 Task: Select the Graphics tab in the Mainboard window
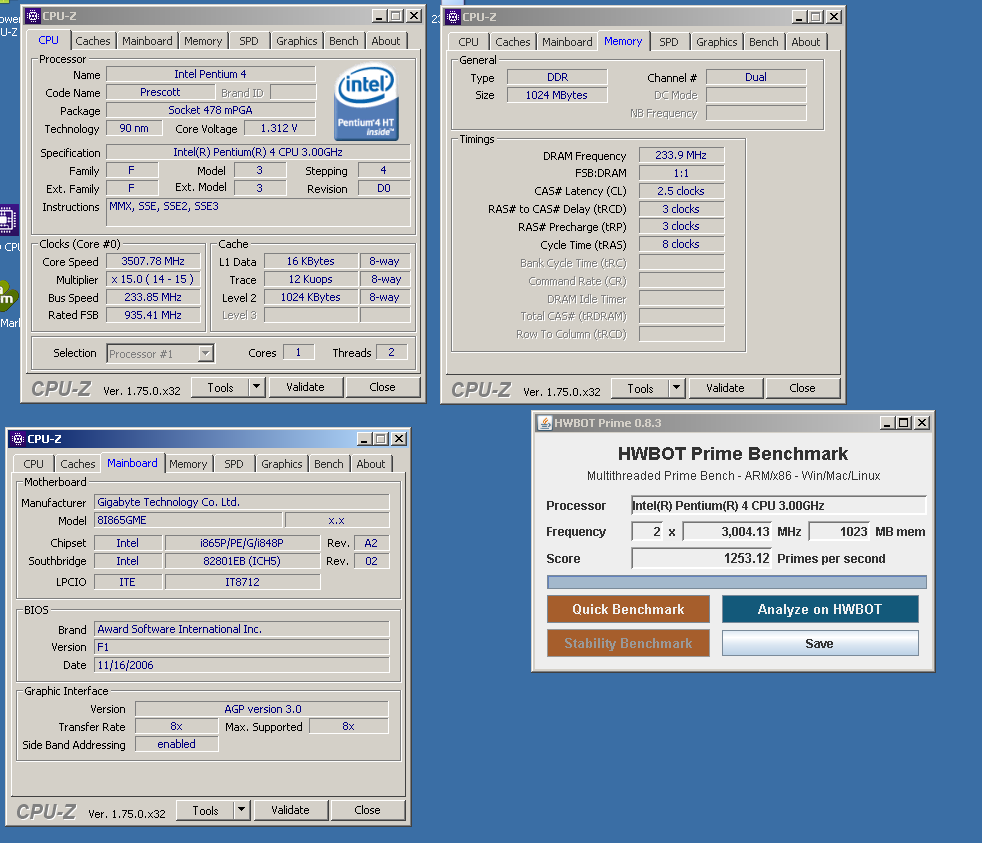[282, 464]
